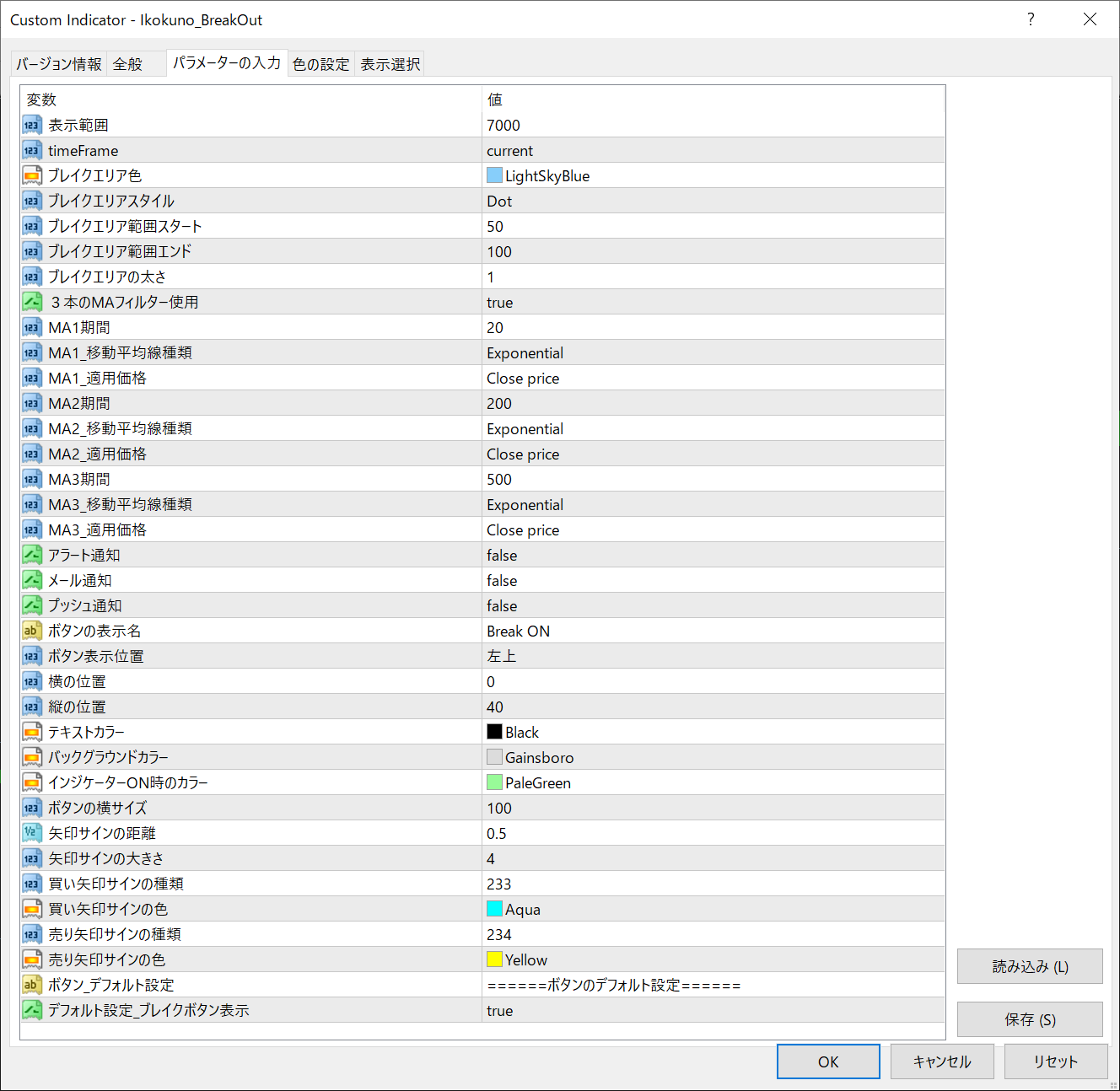This screenshot has width=1120, height=1091.
Task: Click the 読み込み (L) button
Action: tap(1030, 966)
